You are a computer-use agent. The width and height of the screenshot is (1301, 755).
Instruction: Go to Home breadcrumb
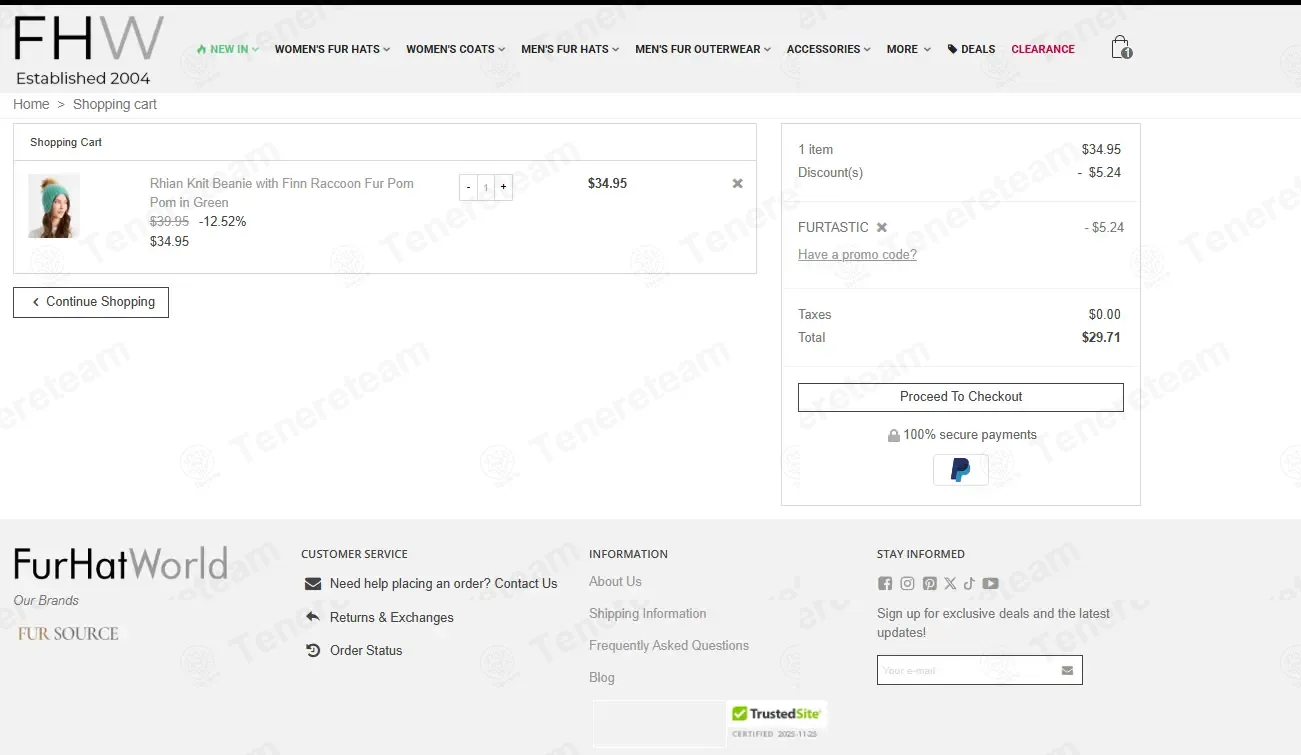[31, 104]
